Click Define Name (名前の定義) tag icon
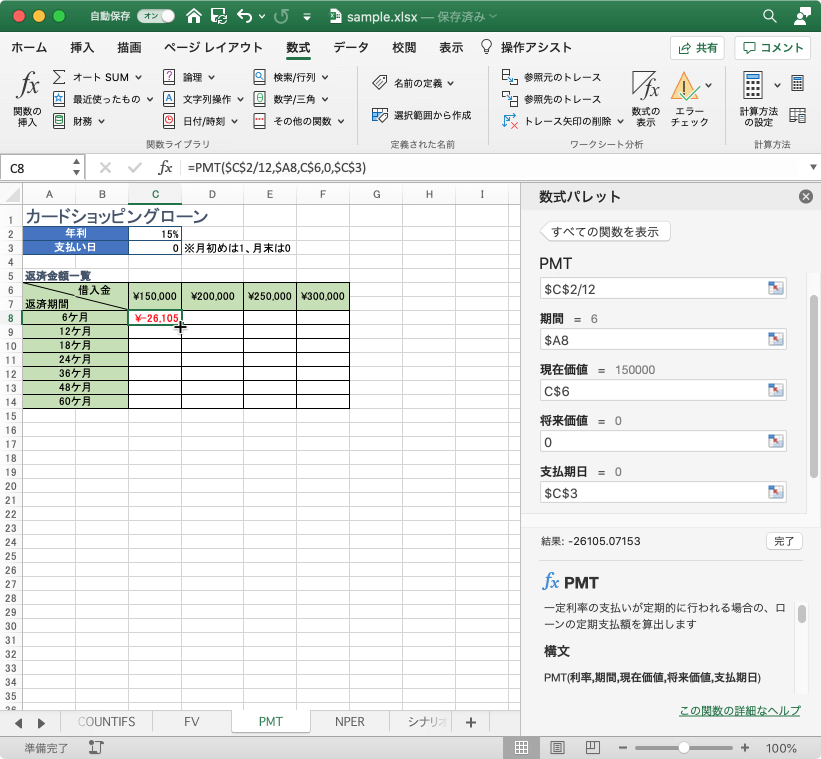This screenshot has height=759, width=821. point(380,83)
